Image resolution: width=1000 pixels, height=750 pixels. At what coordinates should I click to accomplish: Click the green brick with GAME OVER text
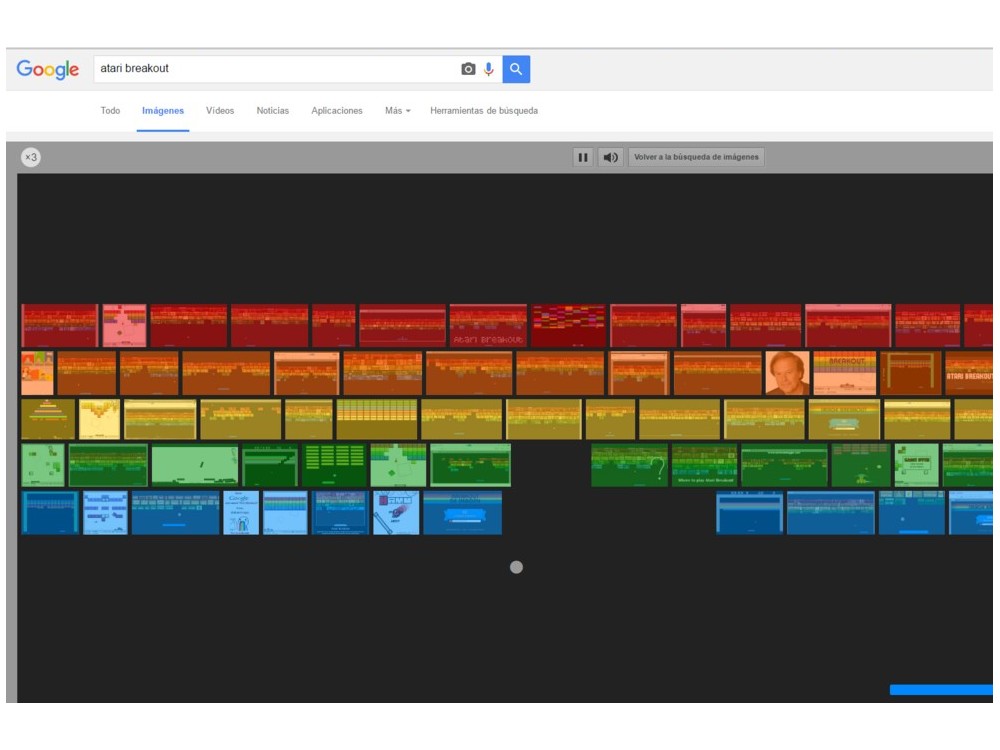916,465
